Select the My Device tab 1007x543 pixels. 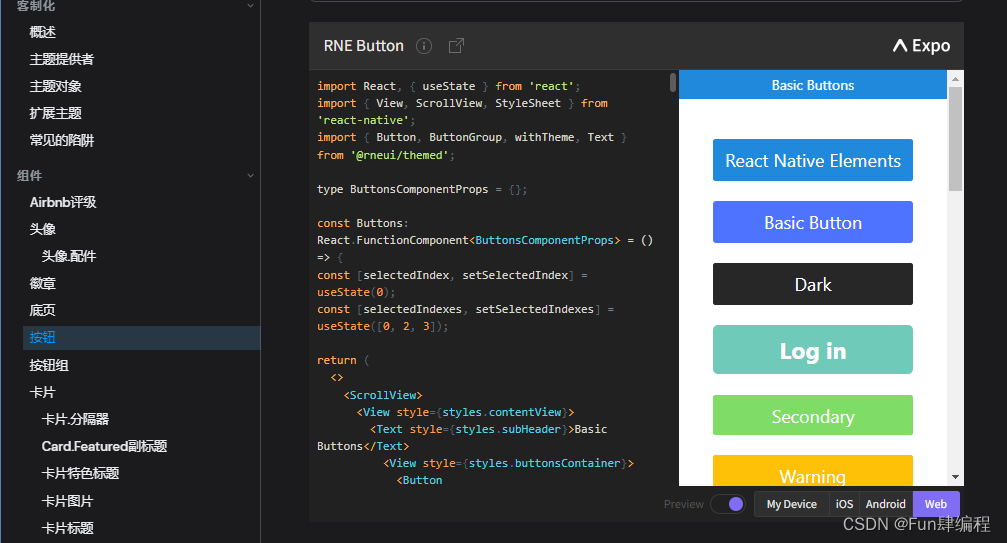791,504
